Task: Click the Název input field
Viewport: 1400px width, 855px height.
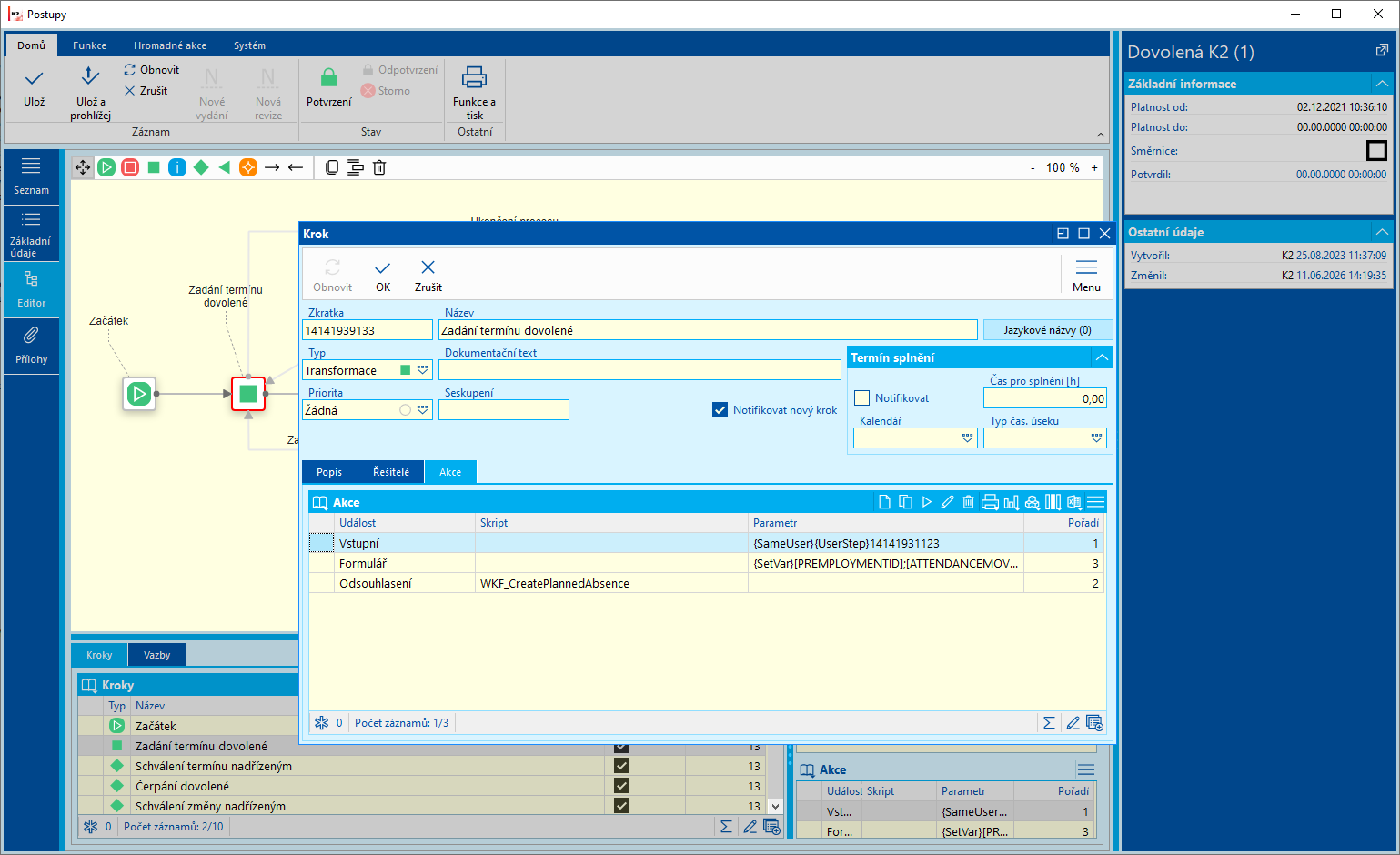Action: 708,330
